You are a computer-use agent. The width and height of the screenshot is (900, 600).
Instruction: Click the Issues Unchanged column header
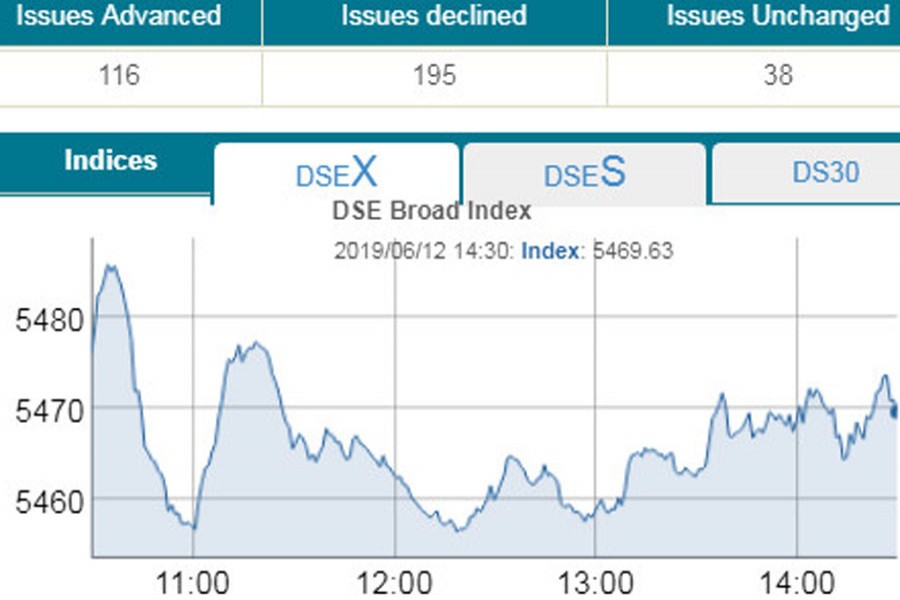777,17
